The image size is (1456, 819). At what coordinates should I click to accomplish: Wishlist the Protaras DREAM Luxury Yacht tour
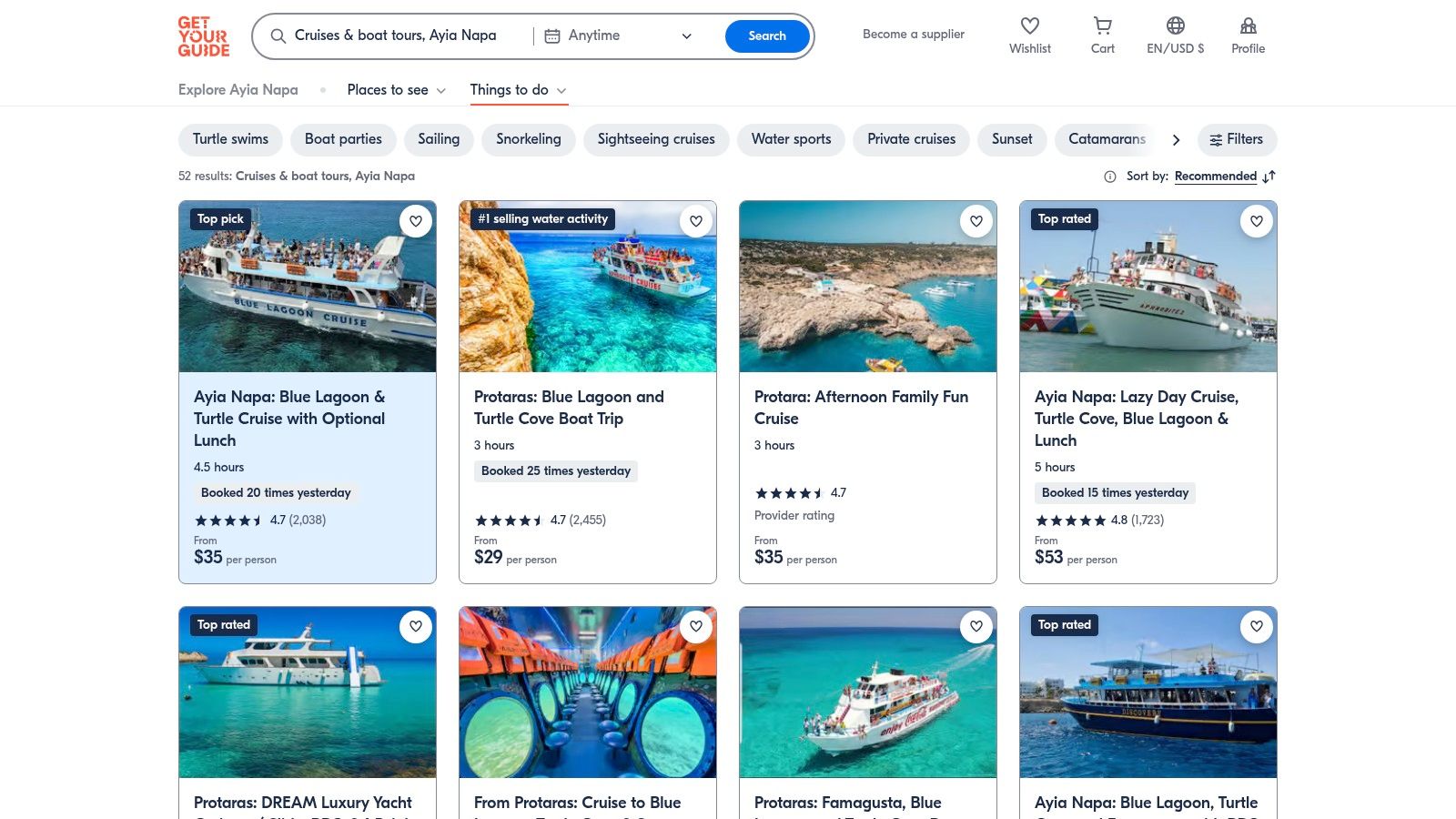click(416, 627)
